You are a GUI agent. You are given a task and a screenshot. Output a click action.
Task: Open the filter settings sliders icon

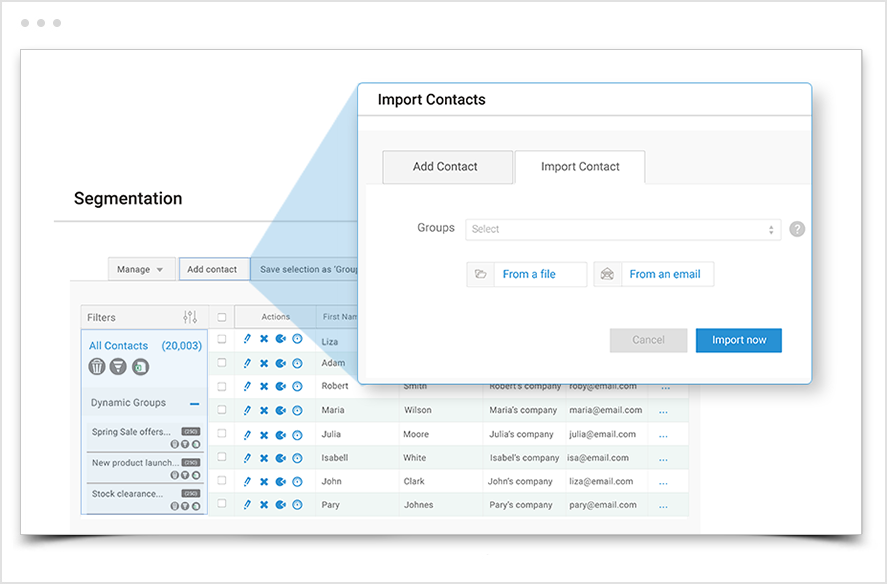[190, 317]
